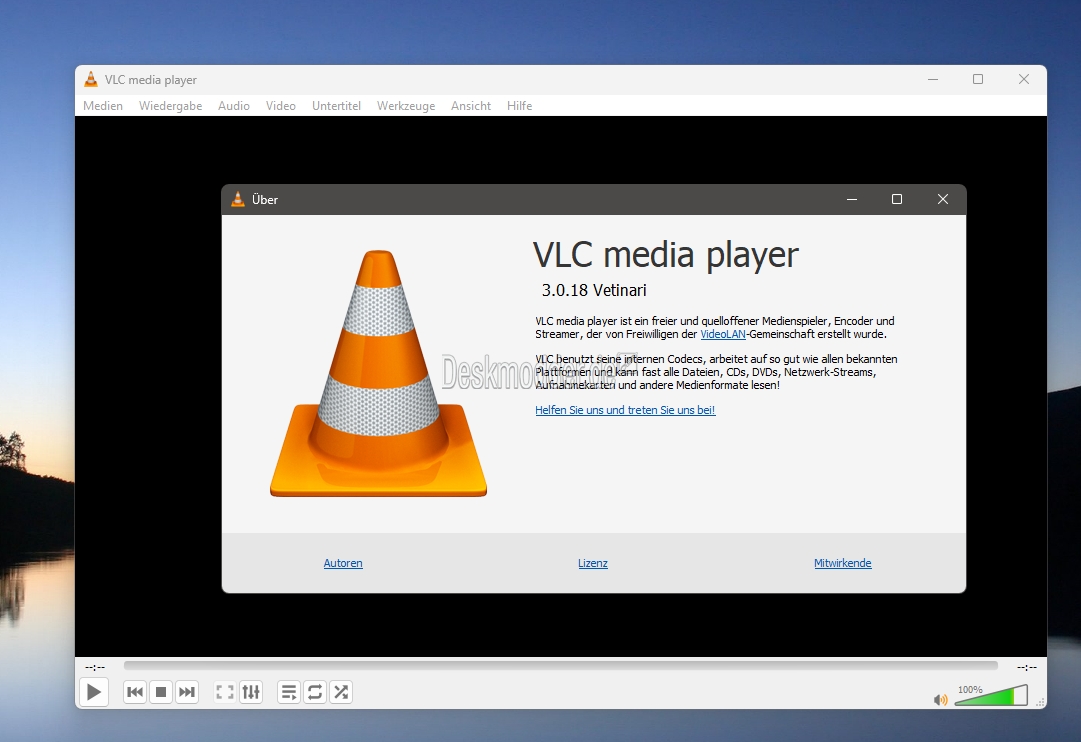Screen dimensions: 1081x742
Task: Open the Ansicht menu
Action: [471, 106]
